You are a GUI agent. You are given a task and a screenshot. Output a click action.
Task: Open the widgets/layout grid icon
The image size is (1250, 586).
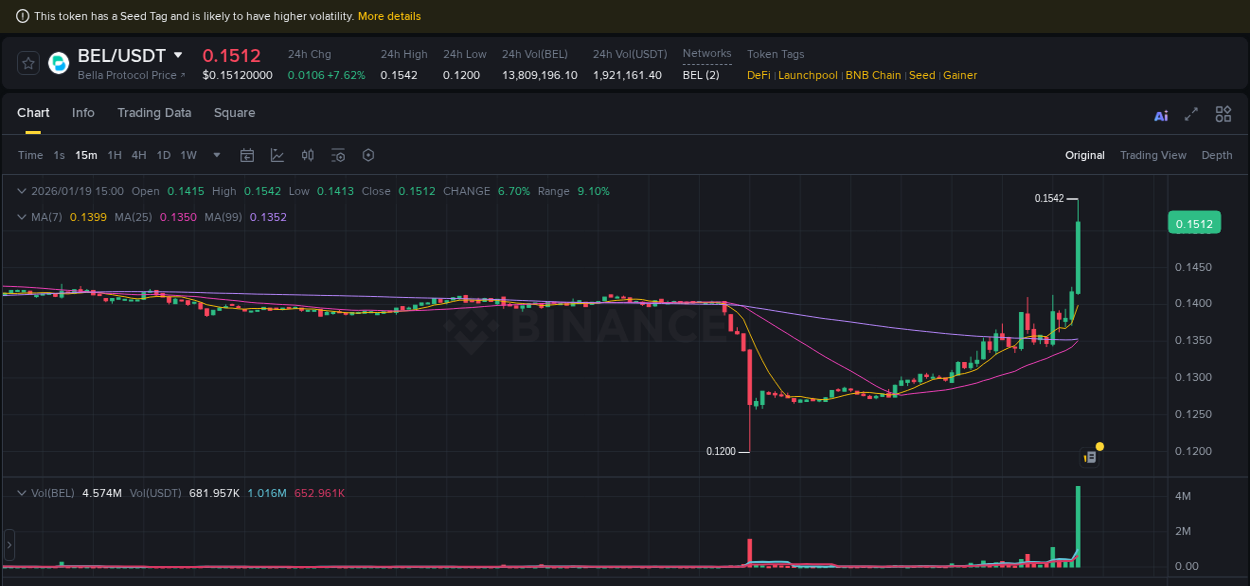pyautogui.click(x=1223, y=114)
